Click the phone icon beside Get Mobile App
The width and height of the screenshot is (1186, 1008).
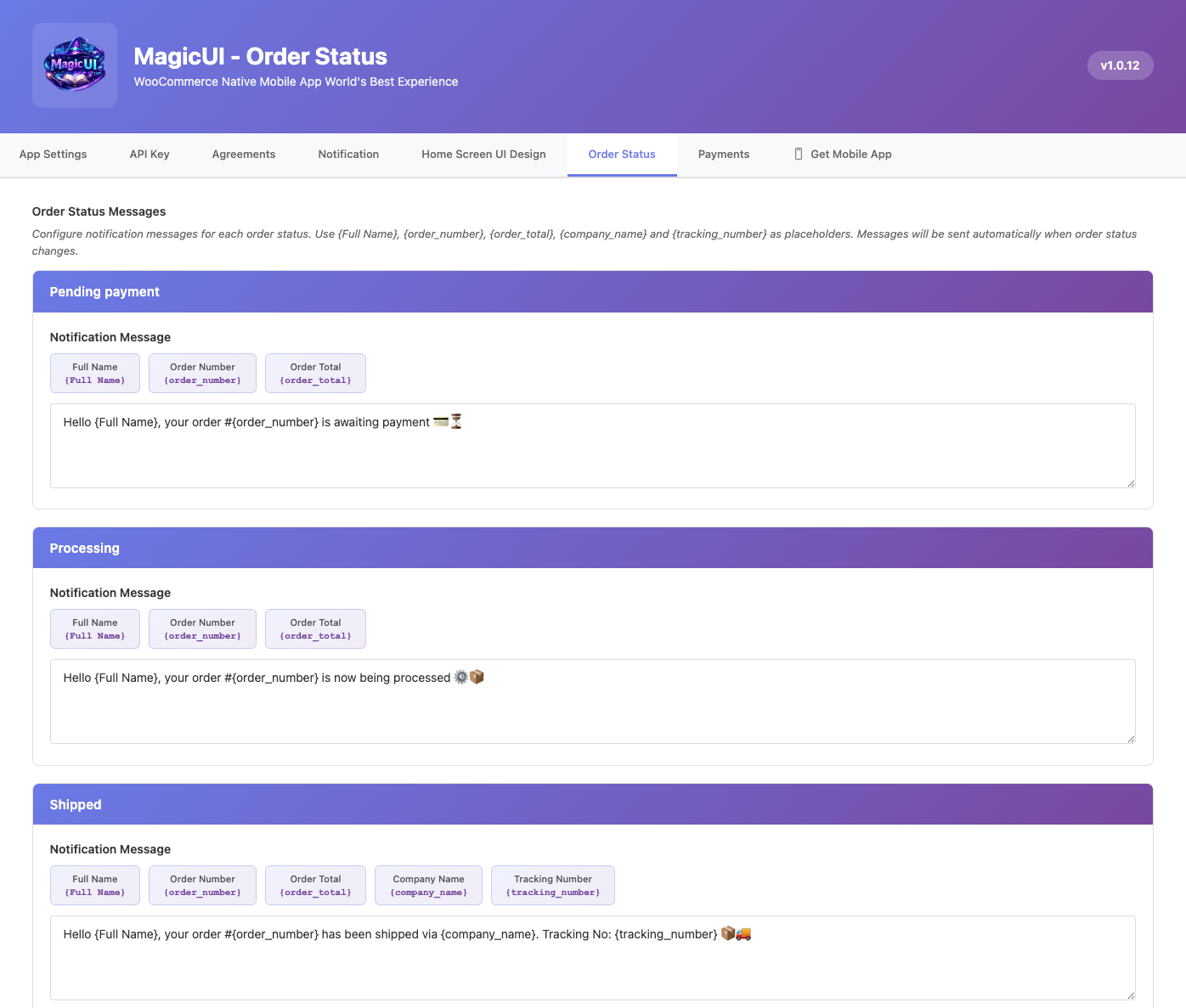(x=799, y=155)
